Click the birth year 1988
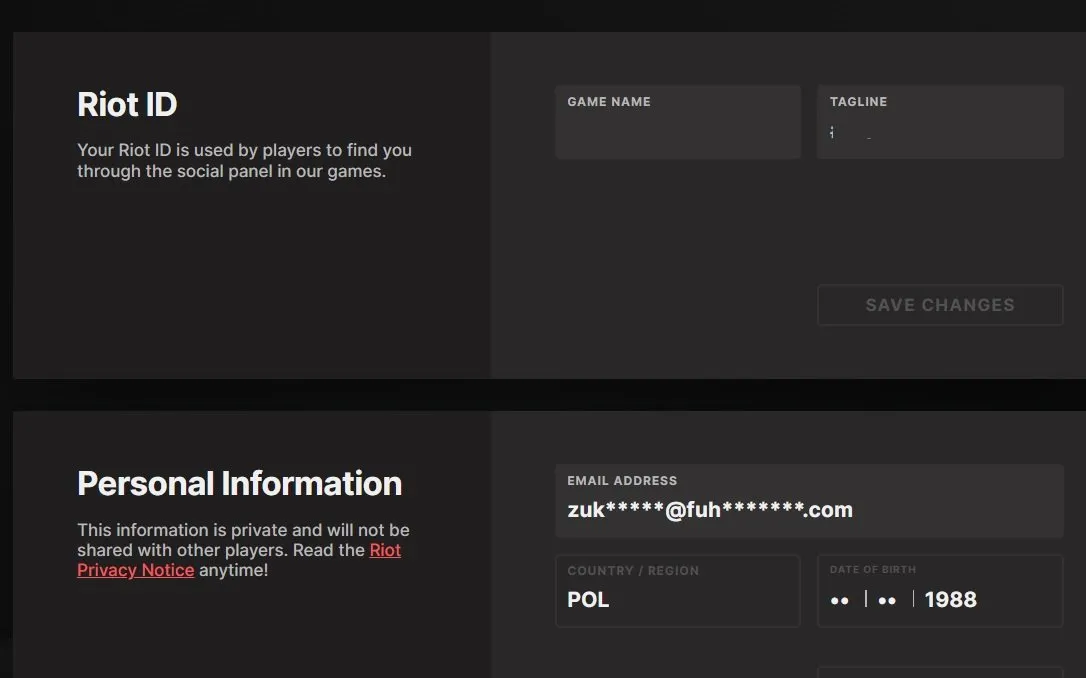The width and height of the screenshot is (1086, 678). pyautogui.click(x=950, y=600)
